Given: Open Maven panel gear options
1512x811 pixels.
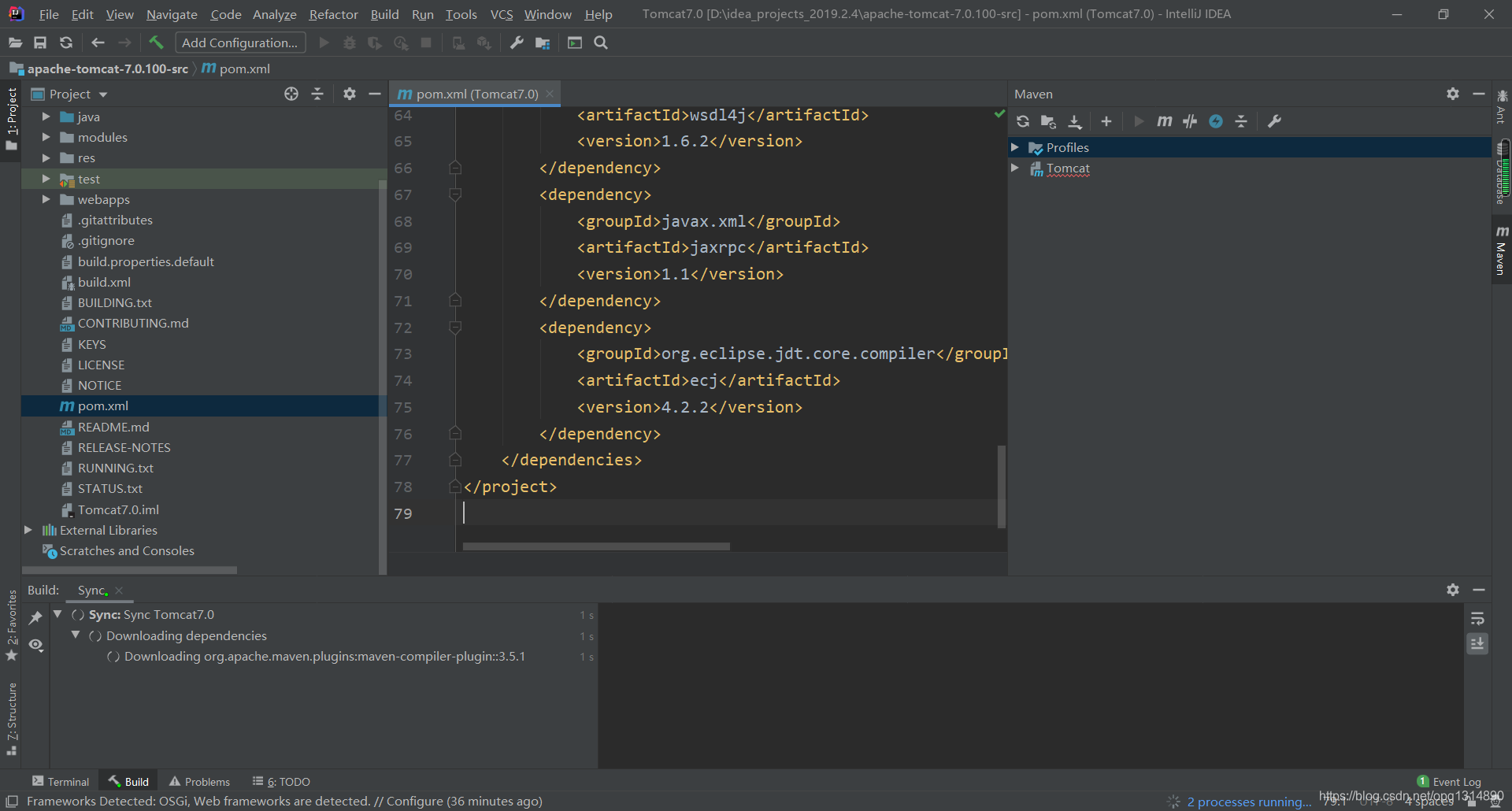Looking at the screenshot, I should 1453,94.
